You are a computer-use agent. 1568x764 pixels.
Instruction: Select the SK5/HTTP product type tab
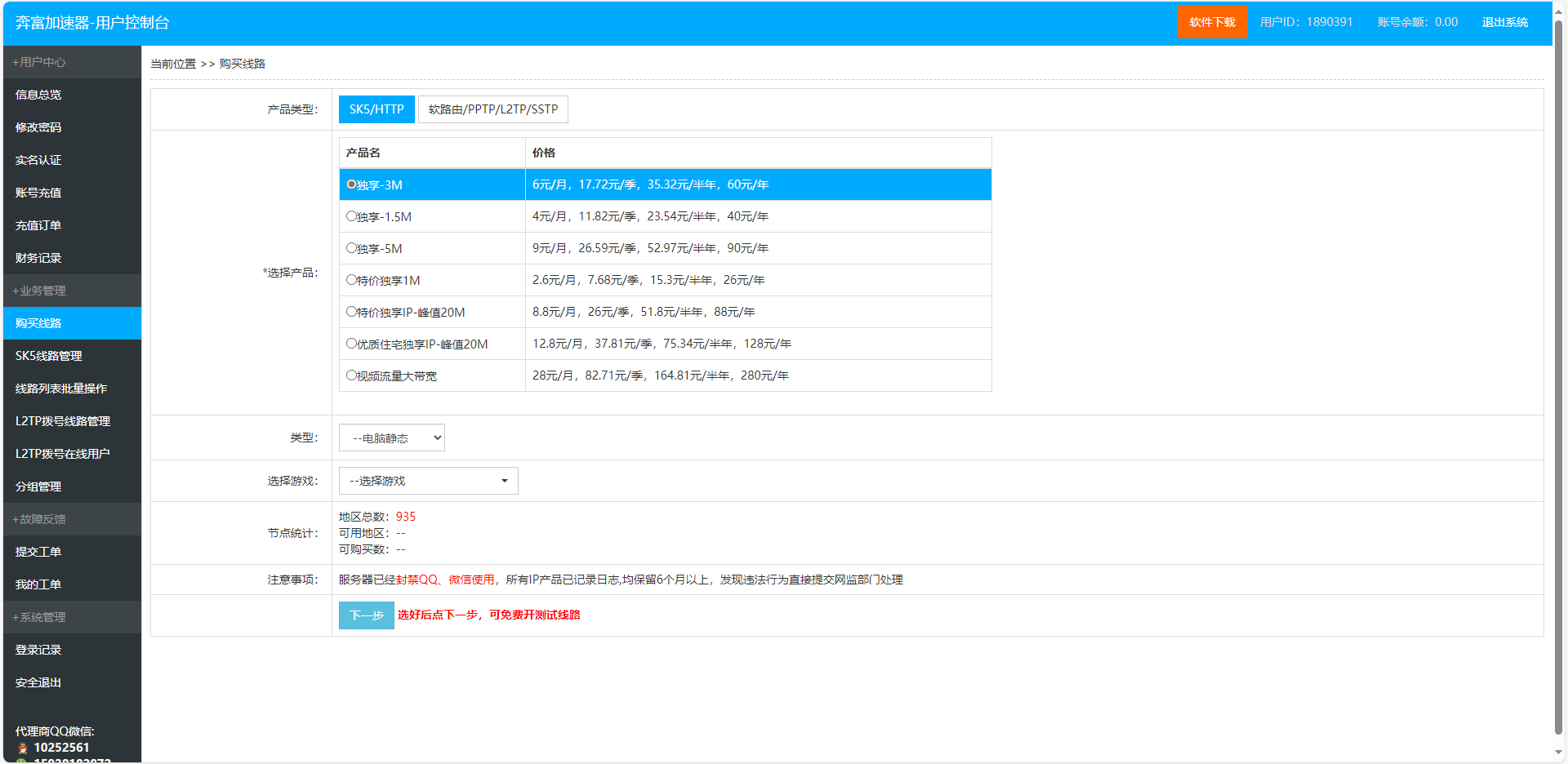[x=376, y=109]
